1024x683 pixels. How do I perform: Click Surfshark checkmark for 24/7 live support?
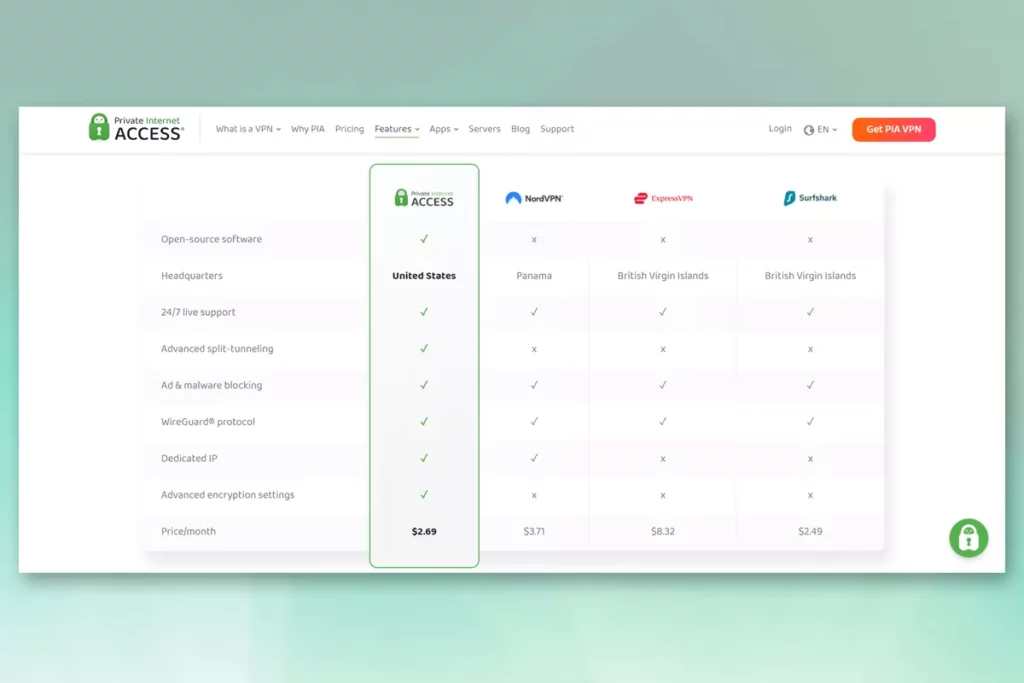pyautogui.click(x=810, y=312)
